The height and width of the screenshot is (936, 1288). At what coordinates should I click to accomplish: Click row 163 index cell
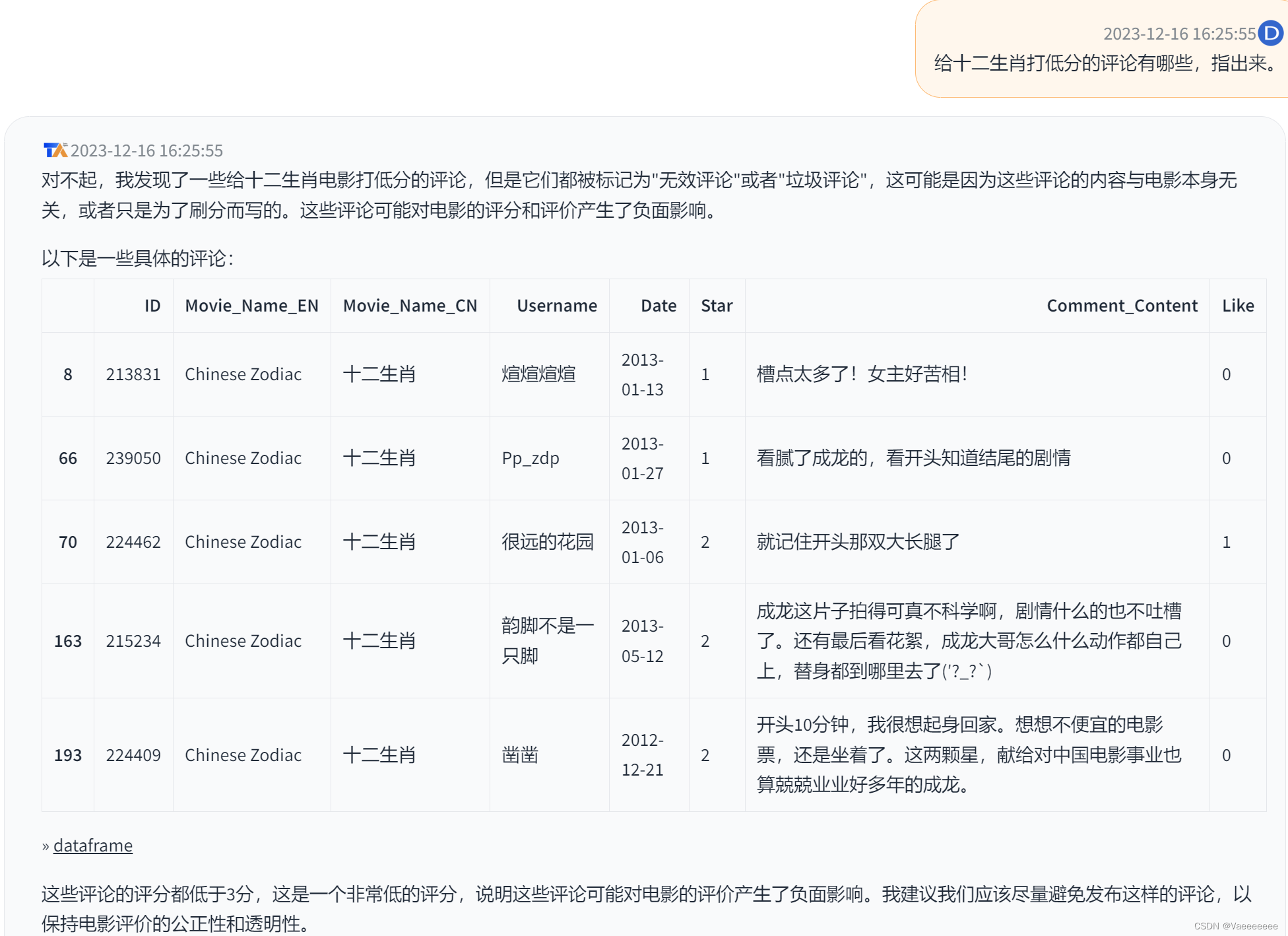(67, 641)
